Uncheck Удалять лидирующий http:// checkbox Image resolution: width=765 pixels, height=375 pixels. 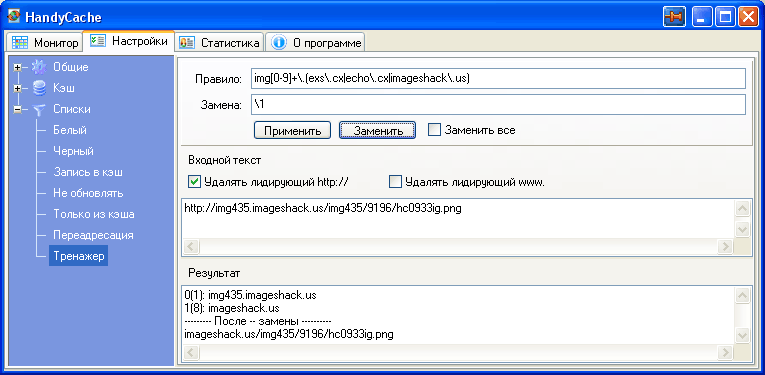[194, 182]
